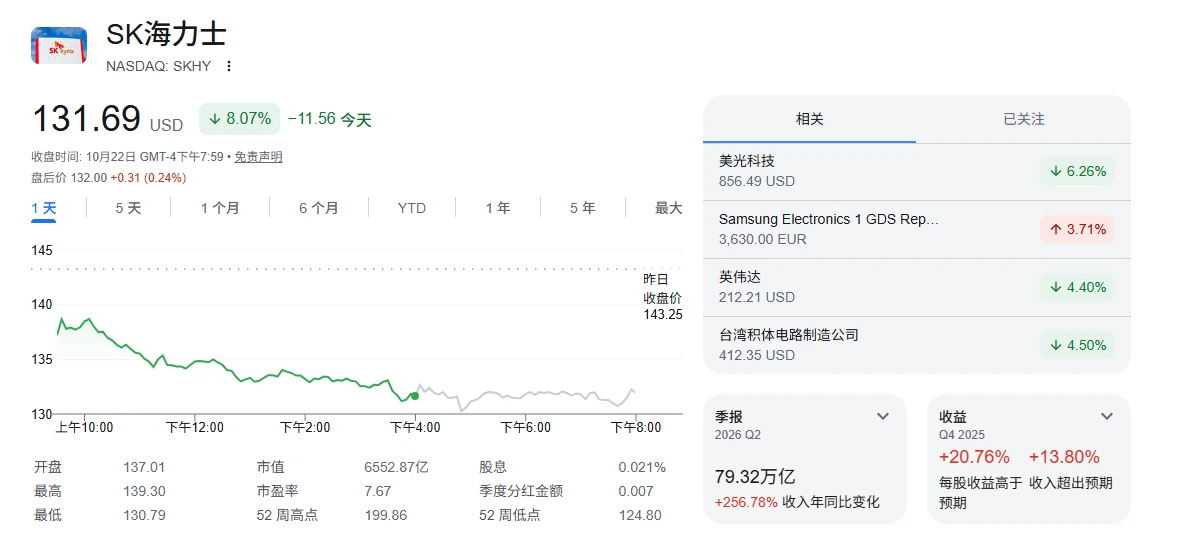Screen dimensions: 1184x541
Task: Click the 最高 value 139.30
Action: pos(143,492)
